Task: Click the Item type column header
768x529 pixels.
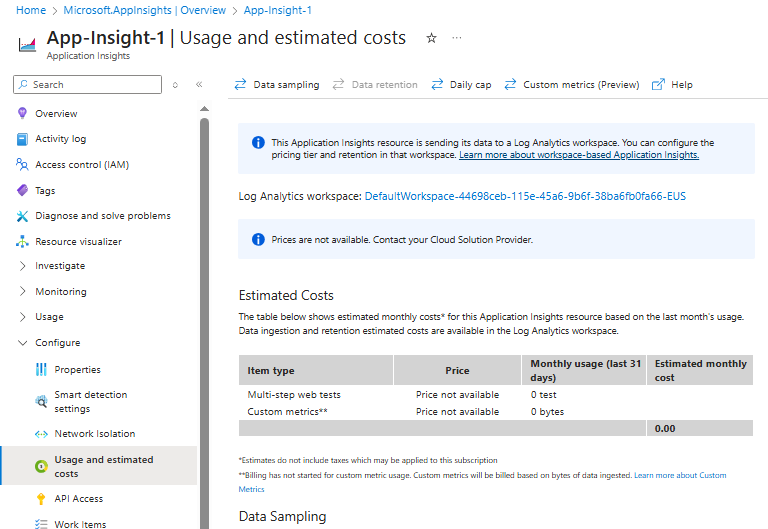Action: (x=316, y=370)
